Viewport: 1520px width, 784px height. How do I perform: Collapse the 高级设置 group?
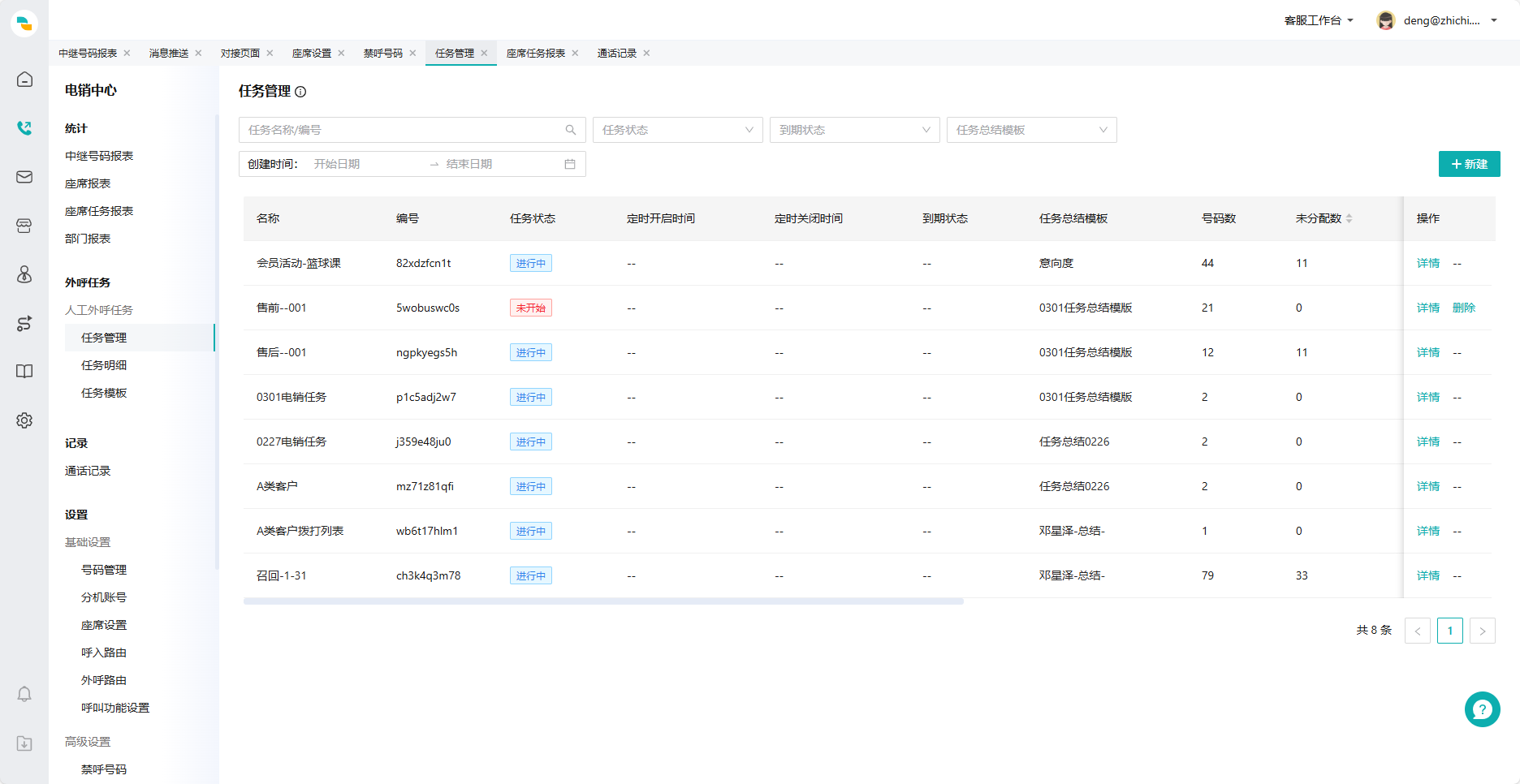click(88, 742)
